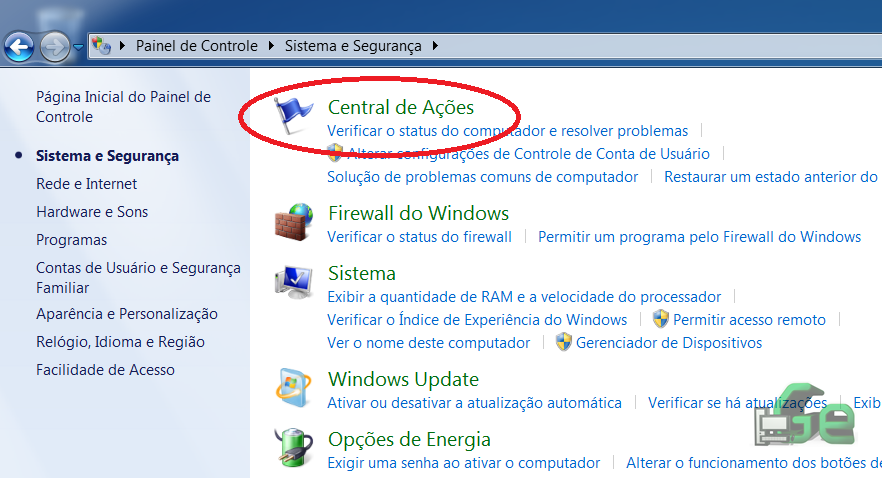The image size is (882, 478).
Task: Open Aparência e Personalização category
Action: [x=127, y=314]
